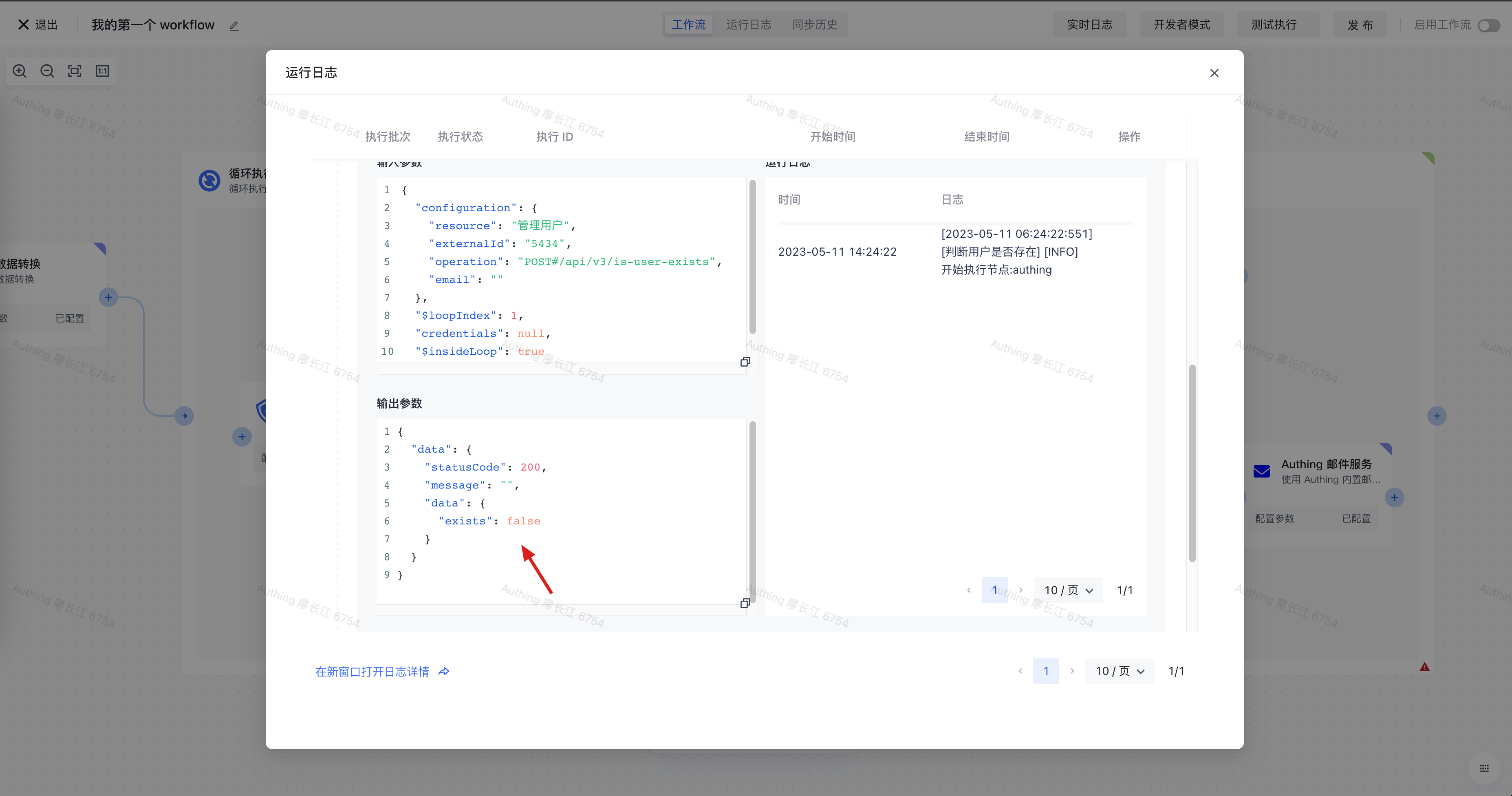
Task: Click the pencil icon beside workflow name
Action: click(x=234, y=26)
